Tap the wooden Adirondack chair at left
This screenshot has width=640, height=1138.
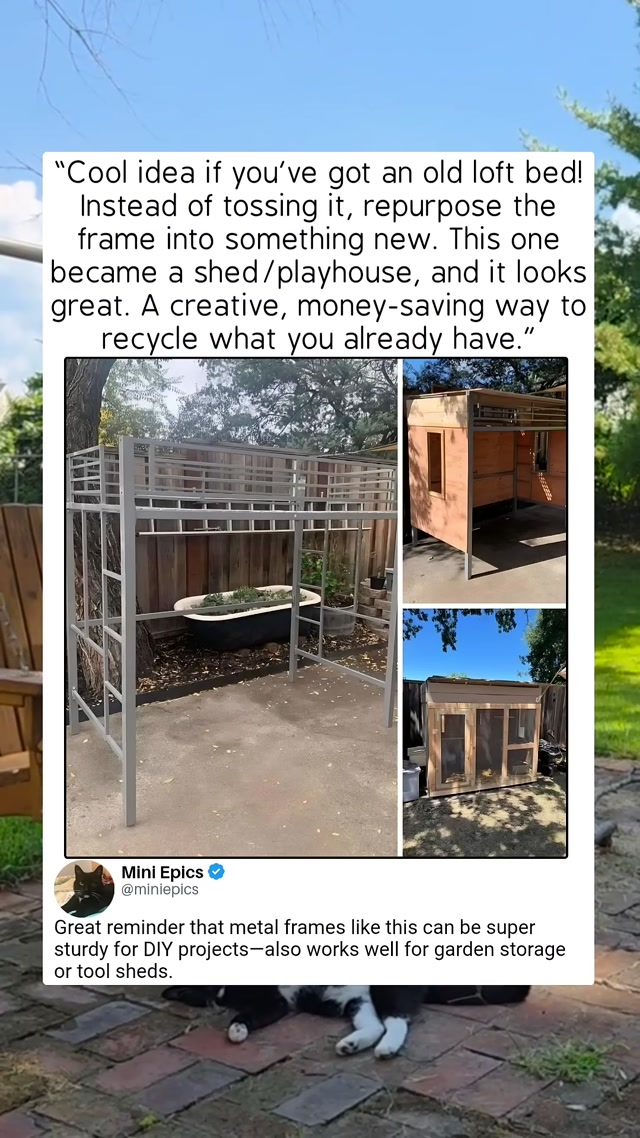tap(20, 660)
